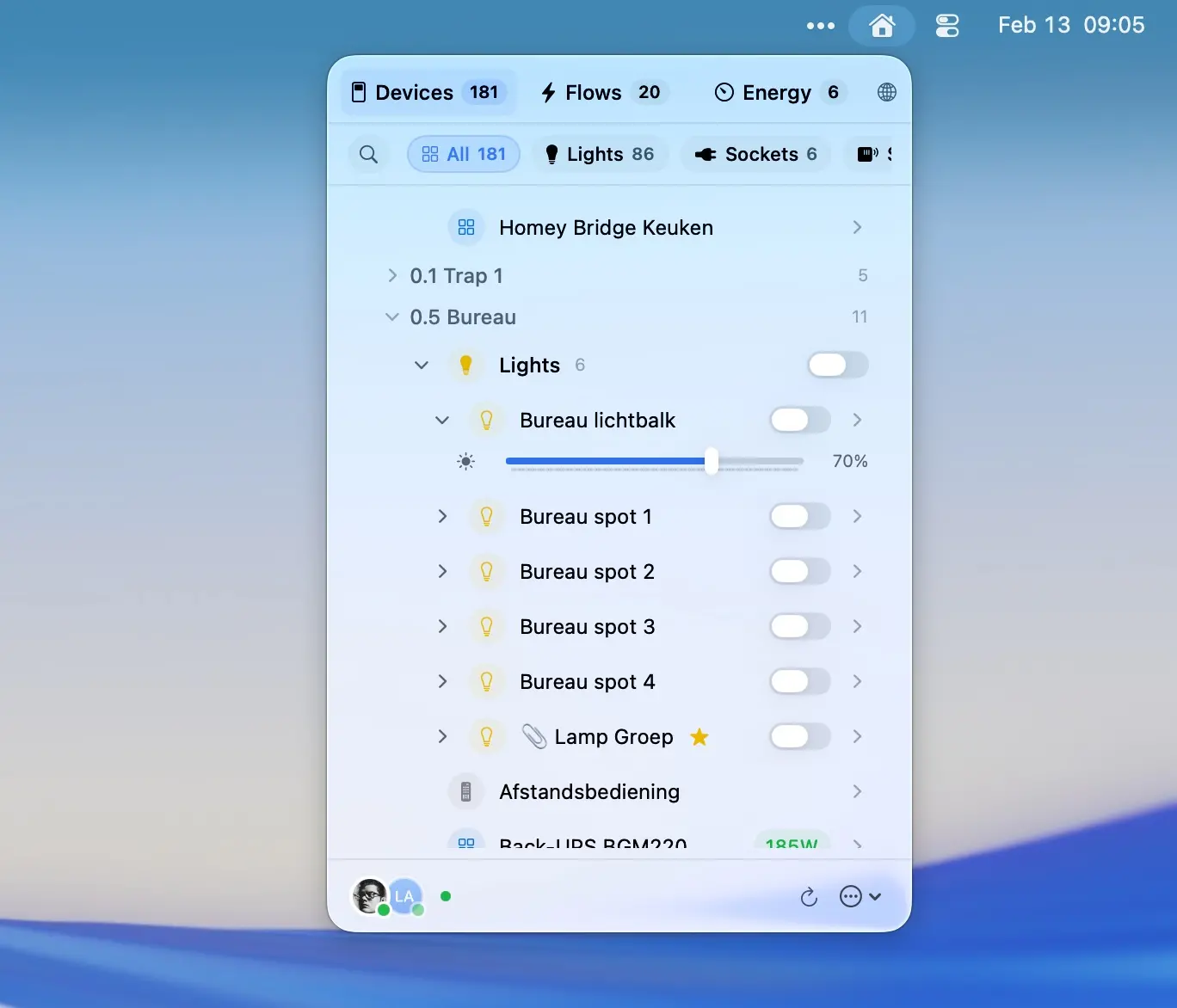Open the Afstandsbediening remote icon

coord(466,791)
